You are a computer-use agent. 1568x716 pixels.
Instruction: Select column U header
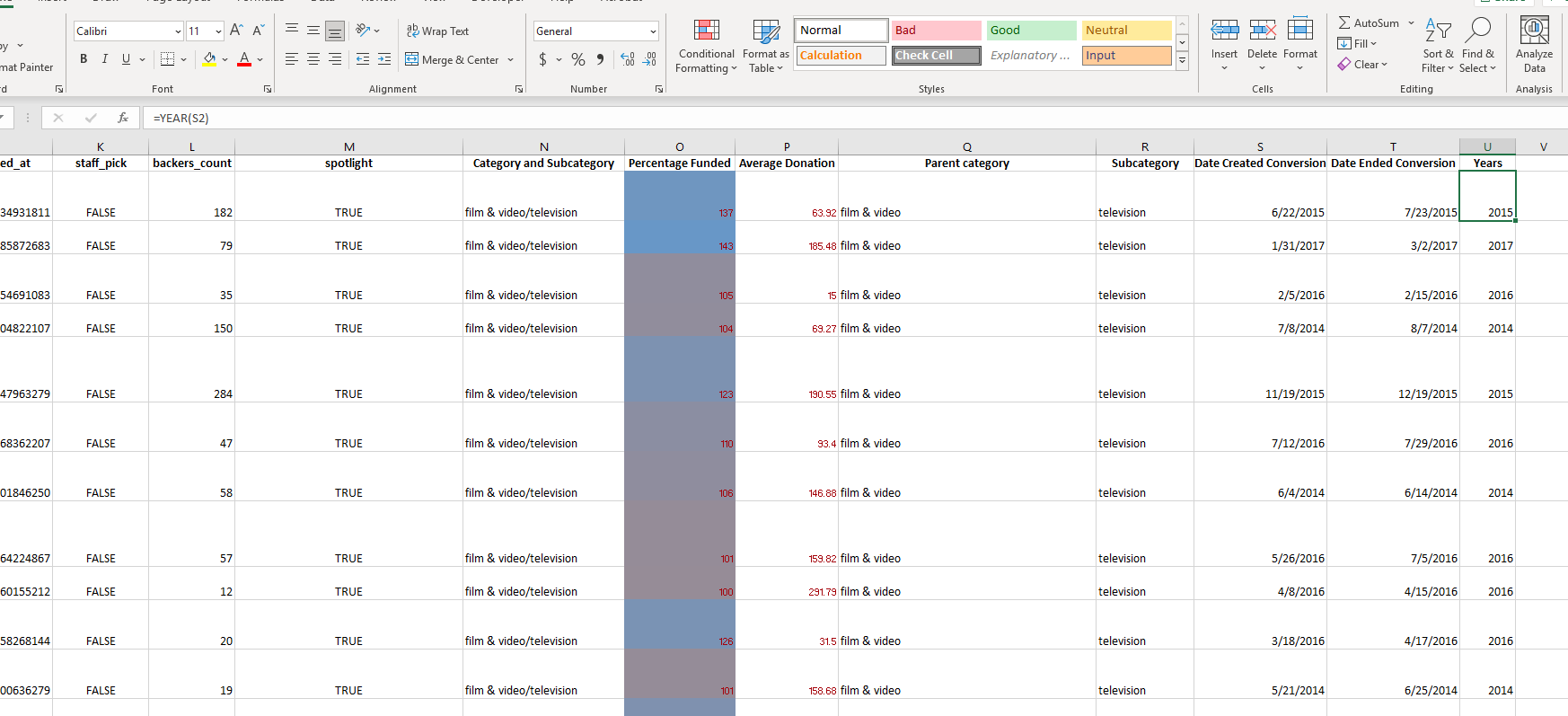[1487, 146]
